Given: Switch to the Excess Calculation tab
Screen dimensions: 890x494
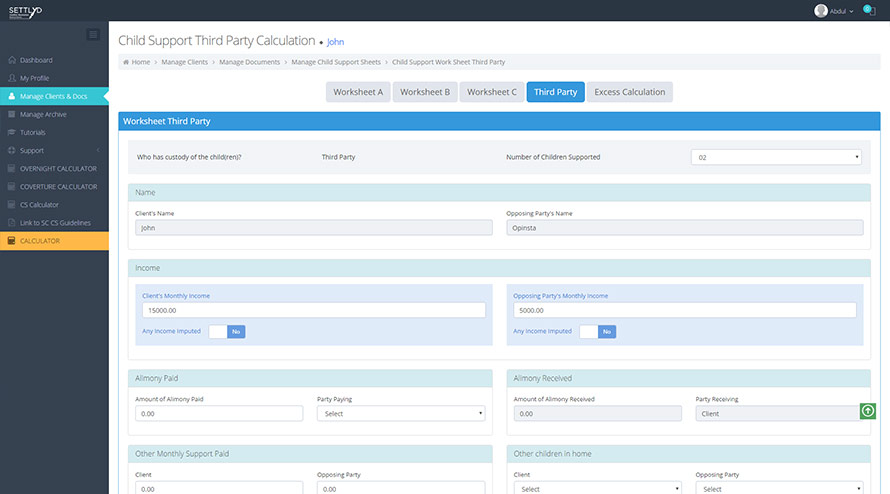Looking at the screenshot, I should pyautogui.click(x=629, y=92).
